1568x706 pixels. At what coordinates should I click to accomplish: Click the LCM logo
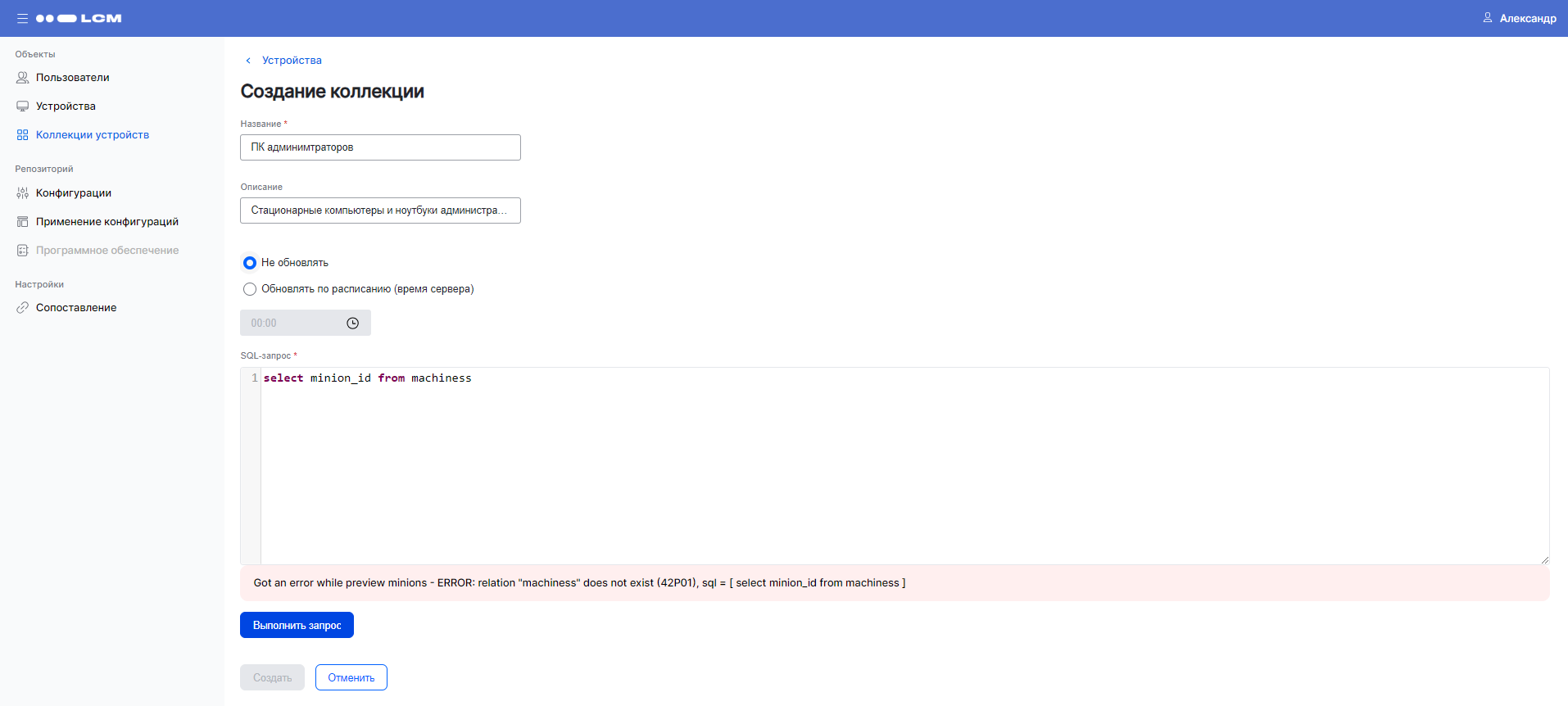pos(79,18)
